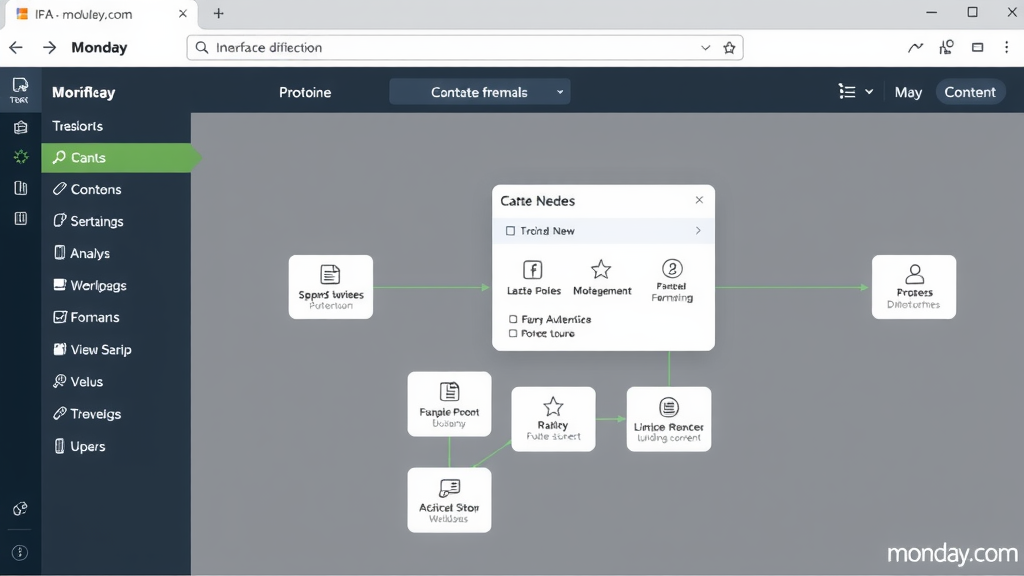The width and height of the screenshot is (1024, 576).
Task: Click the Content button
Action: point(969,92)
